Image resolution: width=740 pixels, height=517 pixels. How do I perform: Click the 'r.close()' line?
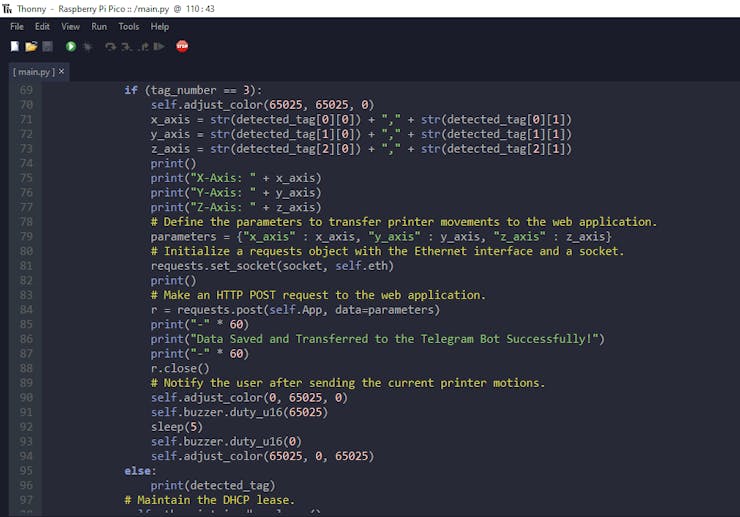180,368
